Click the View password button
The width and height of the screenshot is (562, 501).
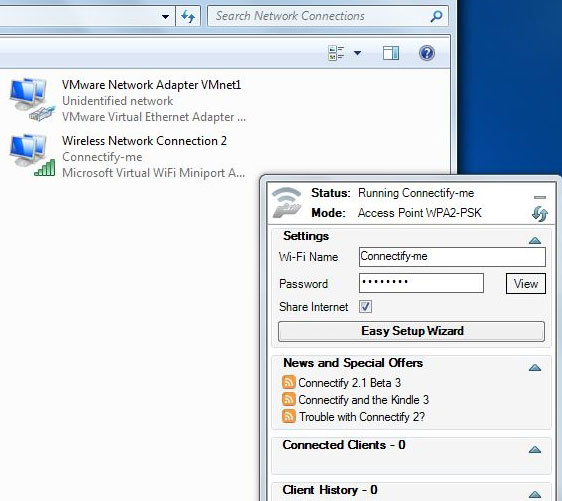tap(525, 283)
